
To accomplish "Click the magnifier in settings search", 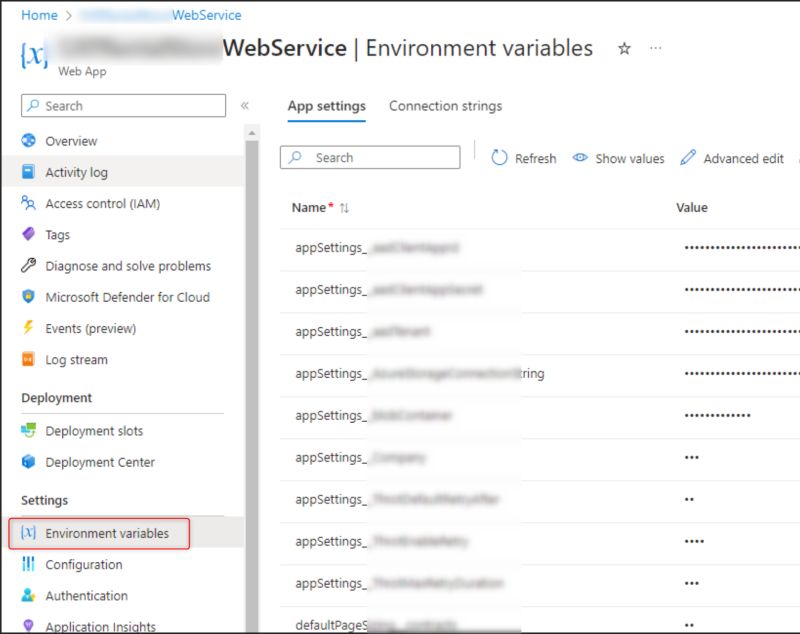I will coord(295,157).
